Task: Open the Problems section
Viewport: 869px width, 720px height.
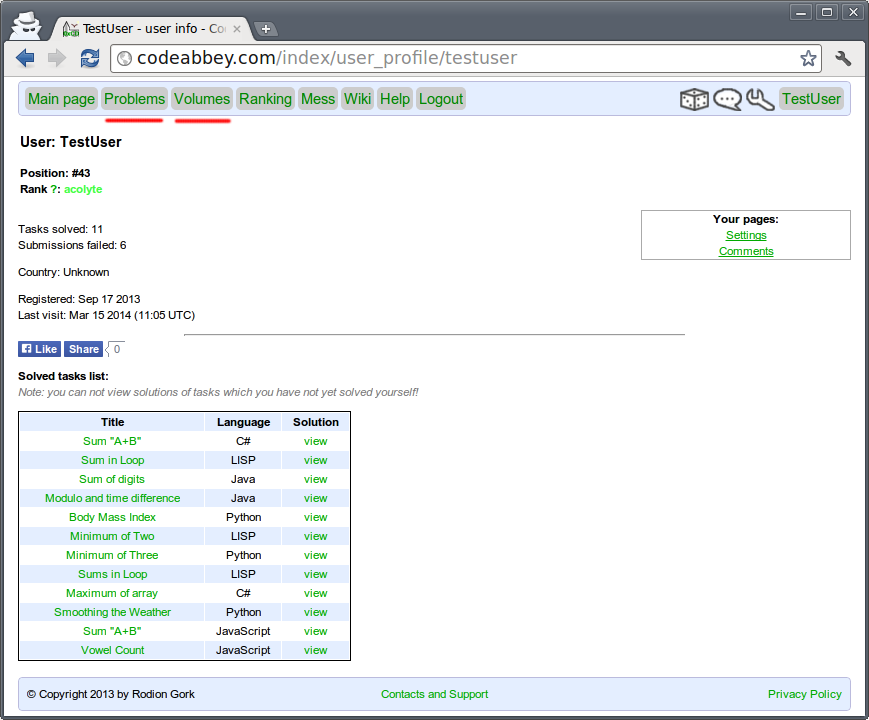Action: [134, 99]
